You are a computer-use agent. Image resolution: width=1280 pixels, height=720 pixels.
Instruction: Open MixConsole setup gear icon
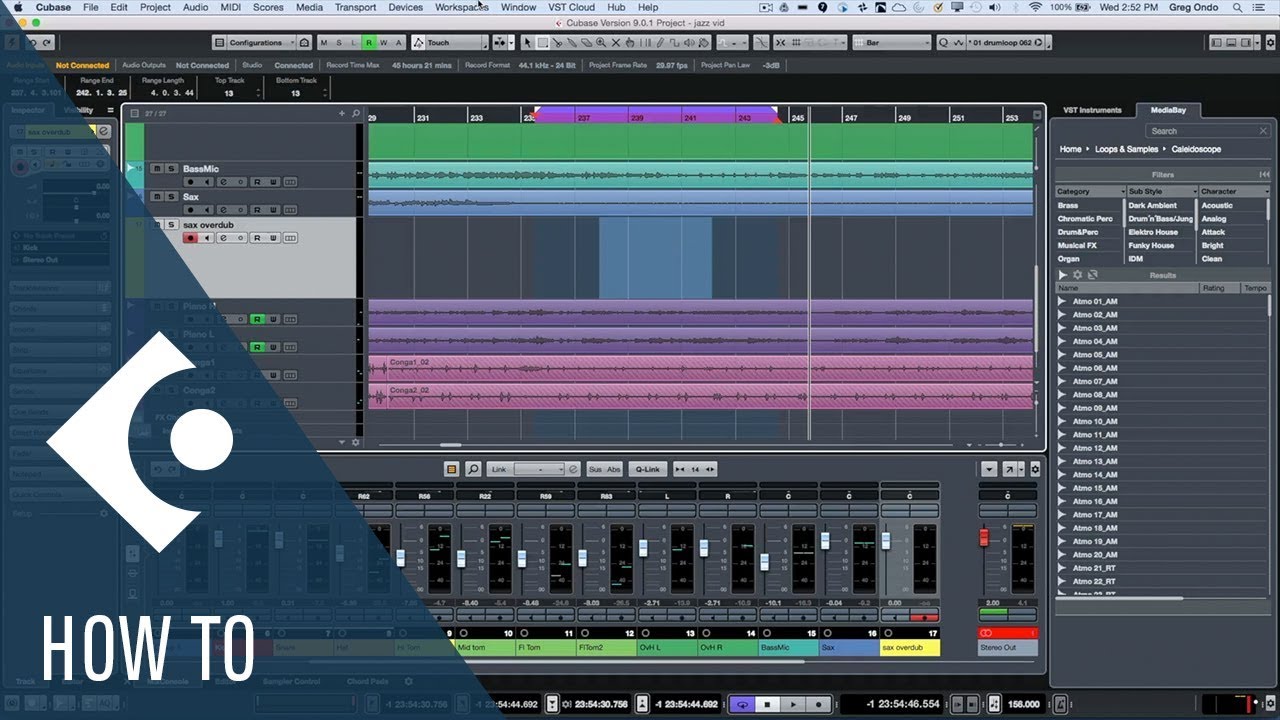pos(1034,469)
